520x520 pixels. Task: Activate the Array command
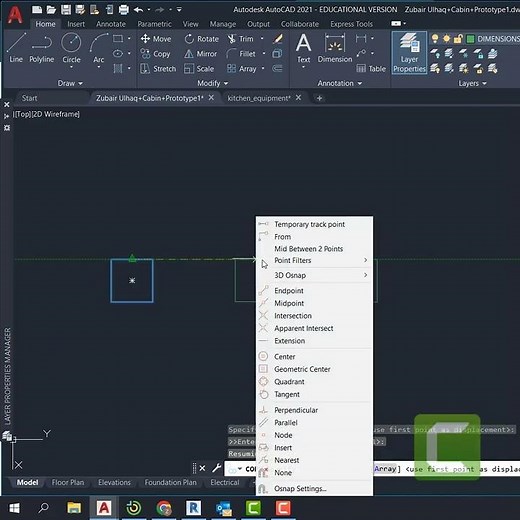[242, 69]
